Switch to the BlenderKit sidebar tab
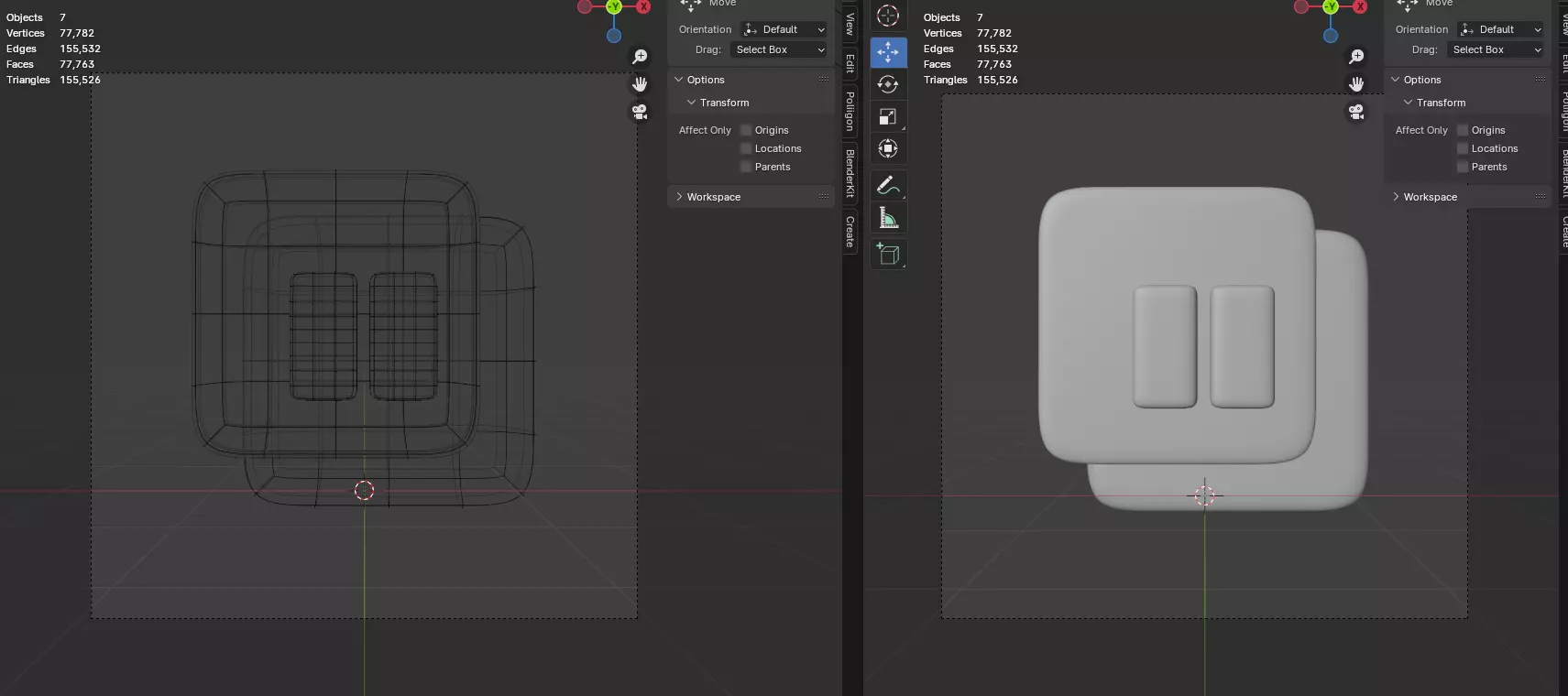Screen dimensions: 1568x696 tap(850, 173)
